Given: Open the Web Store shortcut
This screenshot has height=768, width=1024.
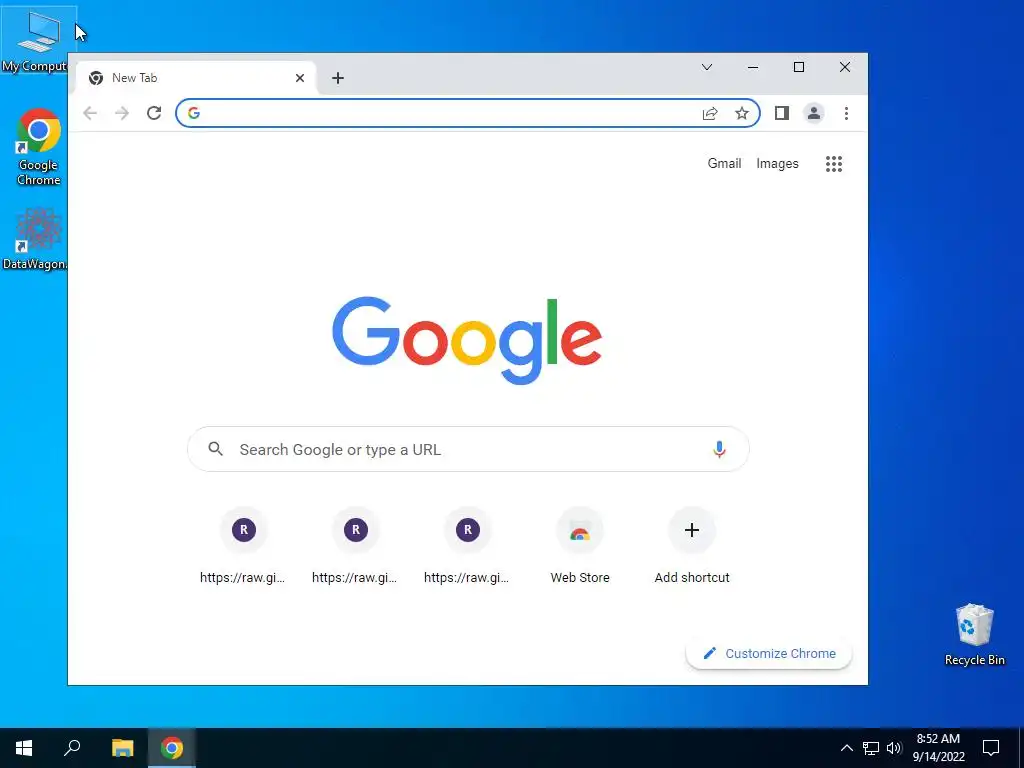Looking at the screenshot, I should click(580, 545).
